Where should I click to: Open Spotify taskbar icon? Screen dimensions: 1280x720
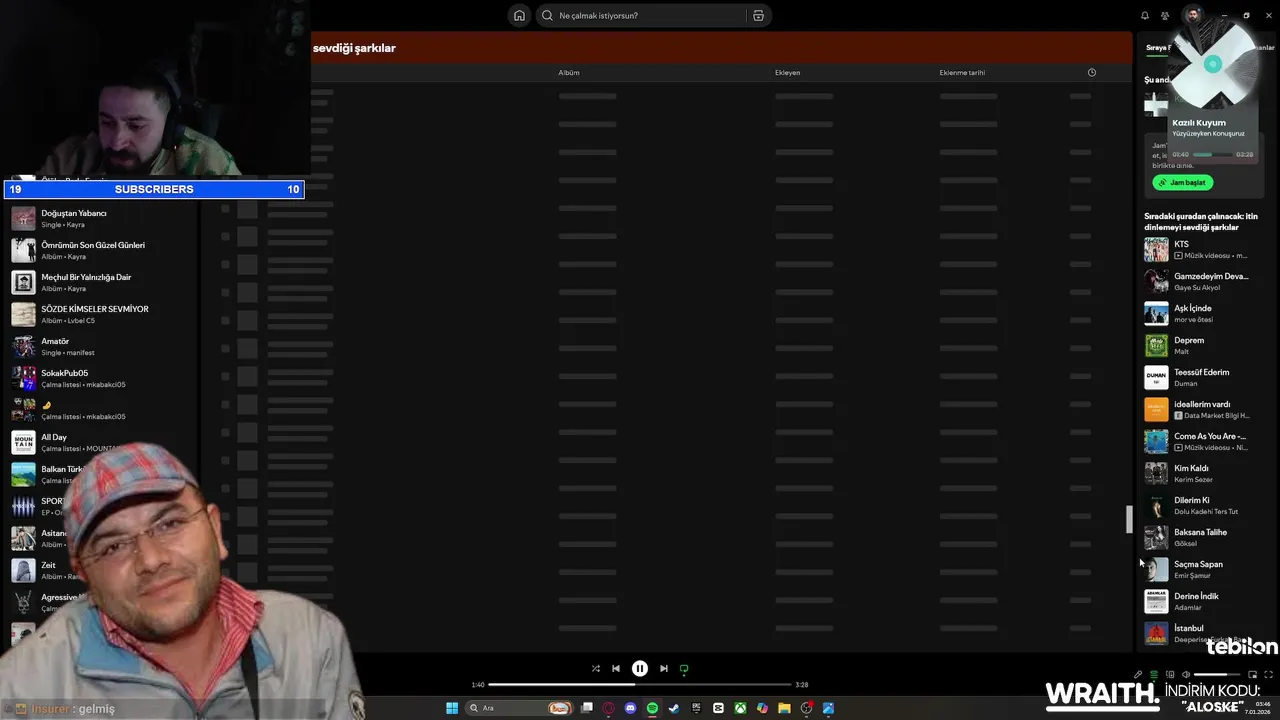pyautogui.click(x=652, y=708)
